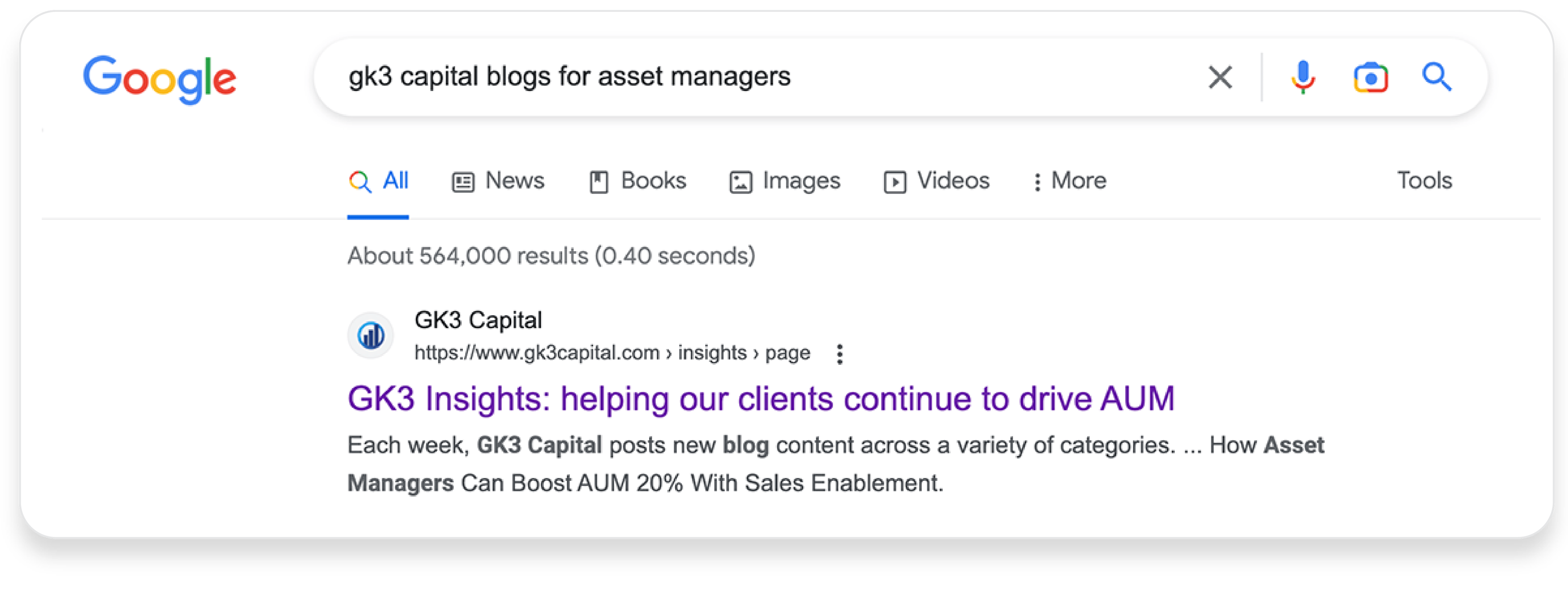
Task: Clear the search query with X icon
Action: [1220, 77]
